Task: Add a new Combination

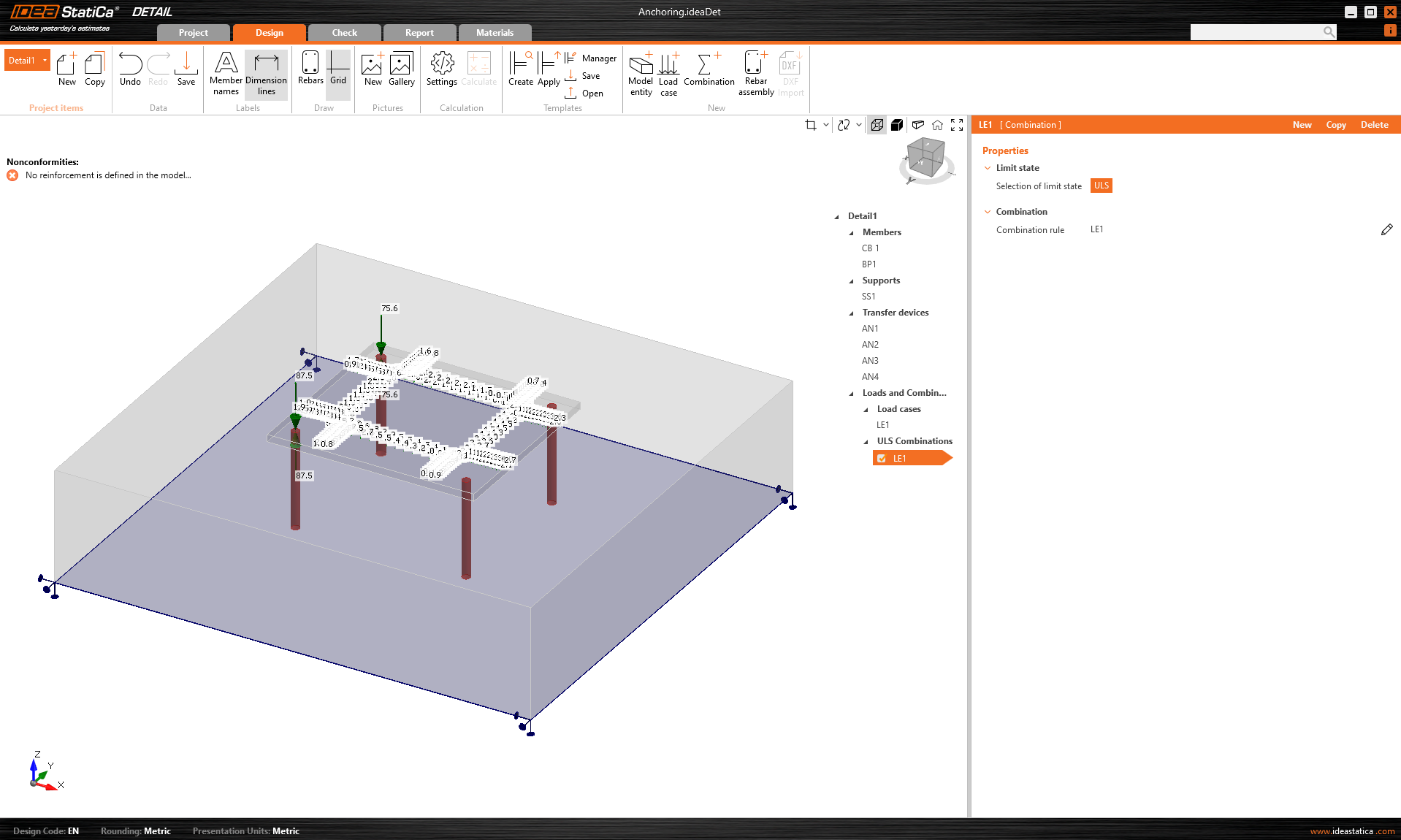Action: point(708,73)
